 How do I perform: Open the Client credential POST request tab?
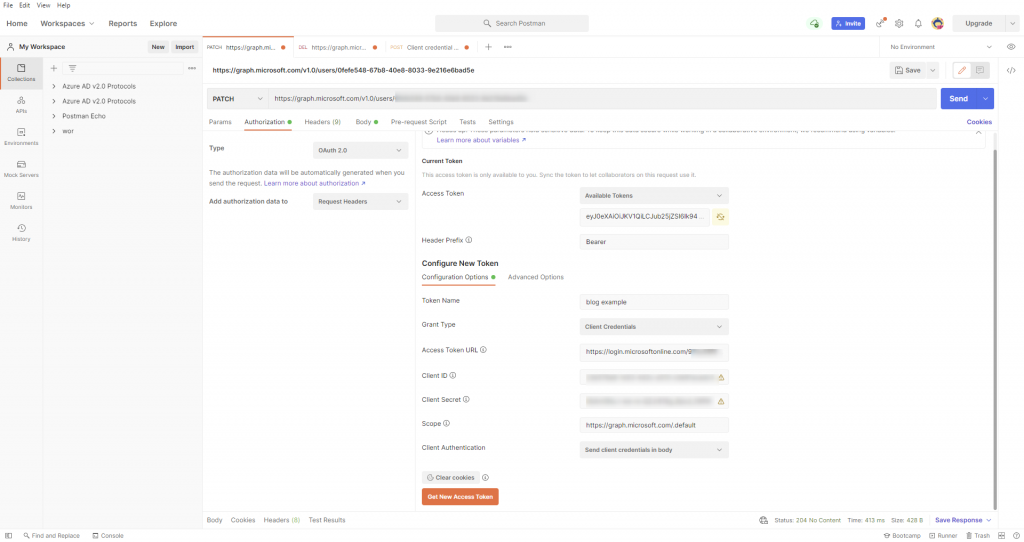[430, 47]
